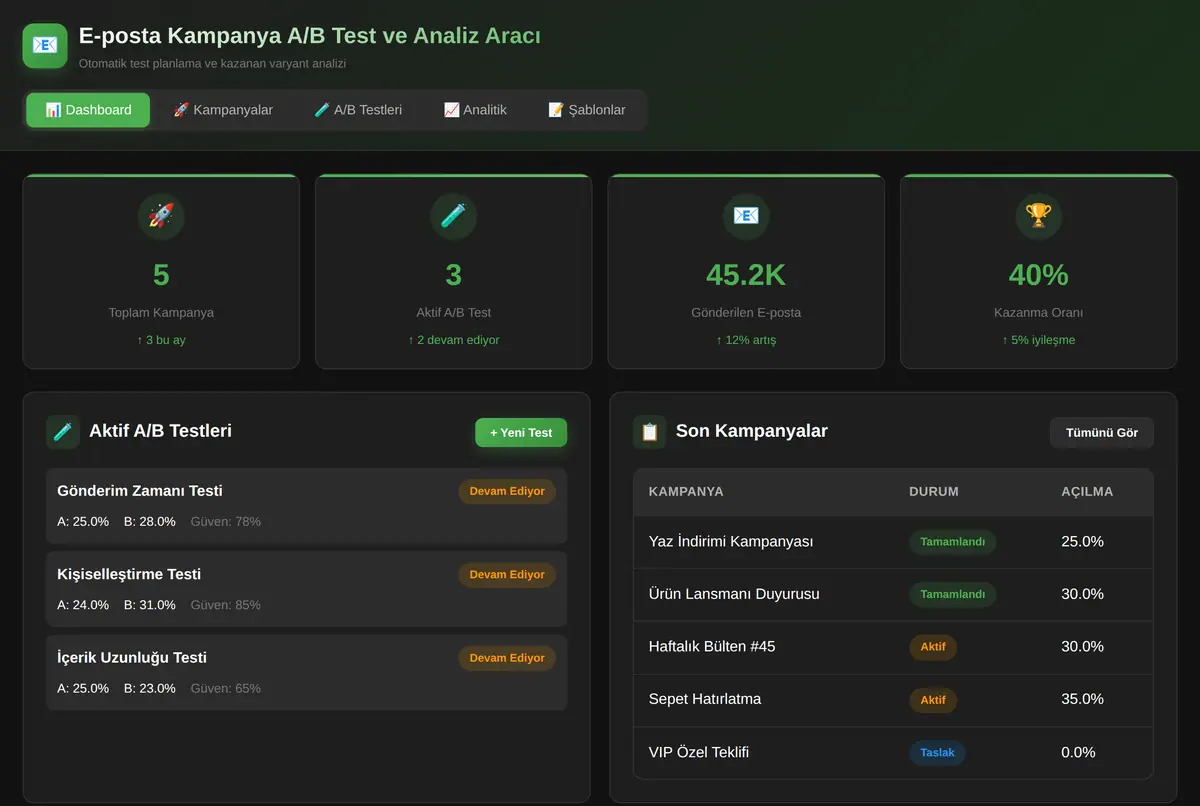This screenshot has width=1200, height=806.
Task: Click the 40% win rate figure
Action: 1039,274
